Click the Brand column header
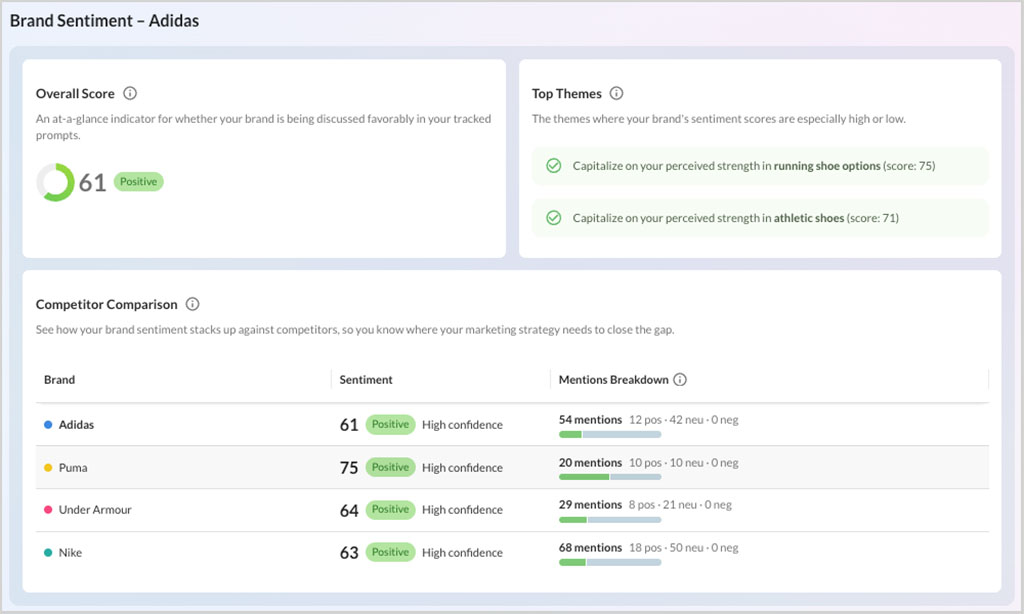 click(x=59, y=380)
